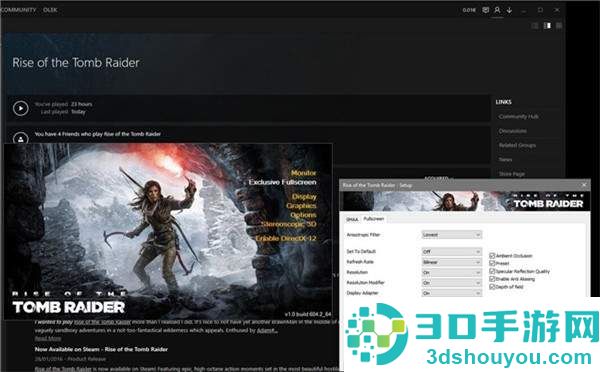Select Display in the launcher menu
600x372 pixels.
point(304,197)
